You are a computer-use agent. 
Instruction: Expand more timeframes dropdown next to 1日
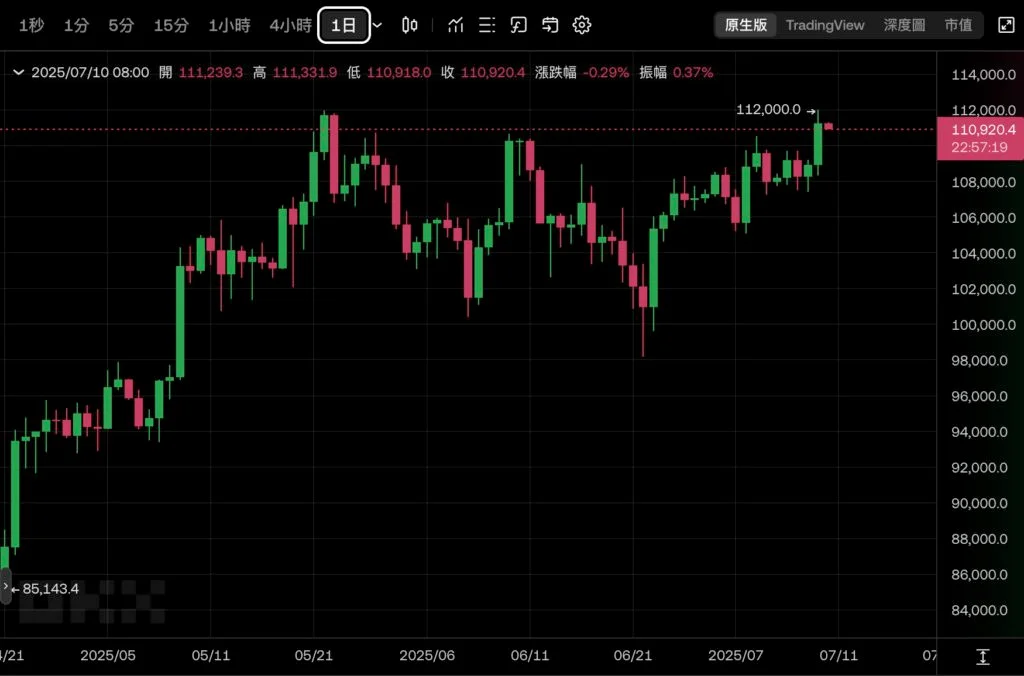[x=377, y=25]
